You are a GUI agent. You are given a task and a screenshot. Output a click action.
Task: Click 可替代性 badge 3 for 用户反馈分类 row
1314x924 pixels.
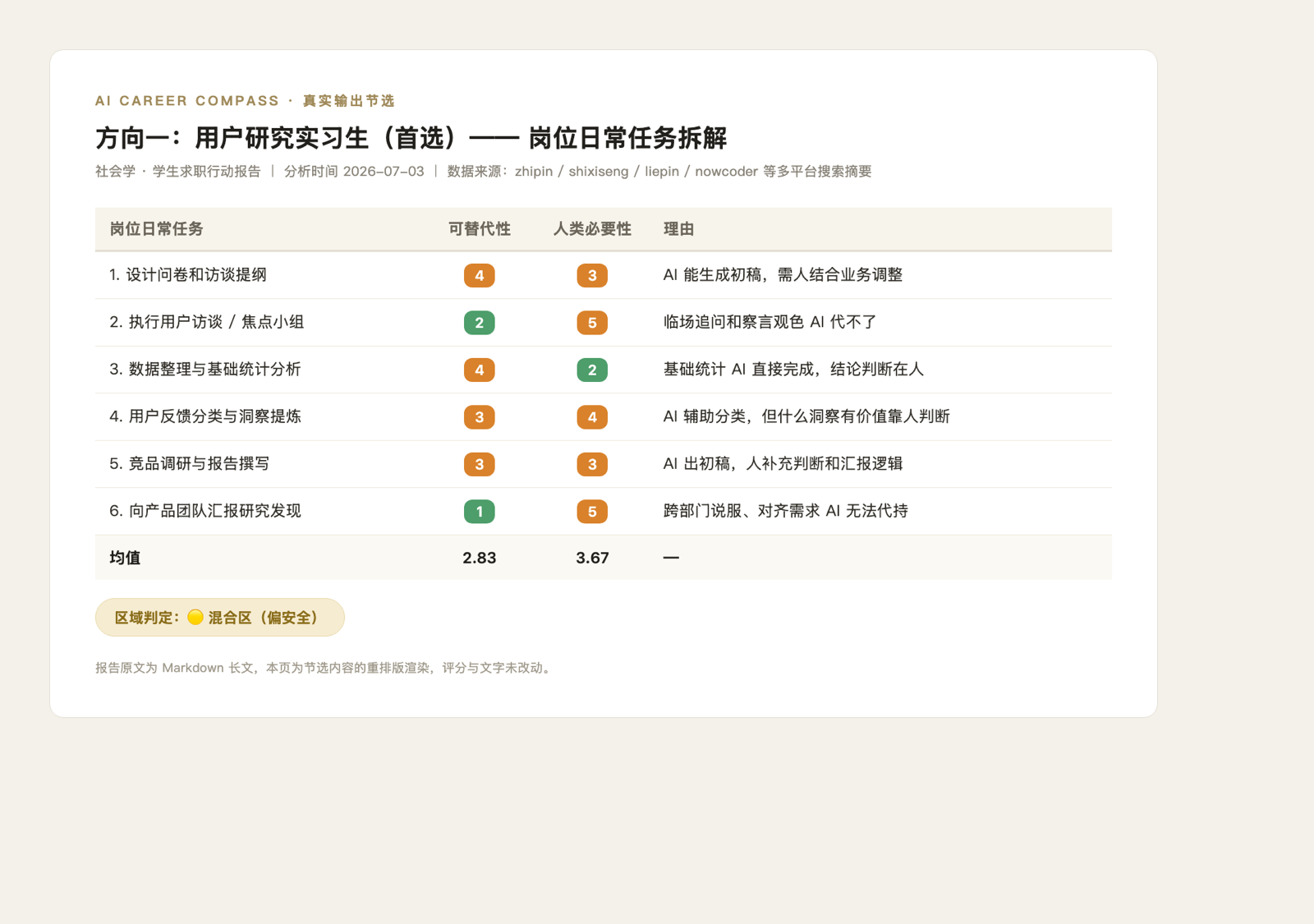480,416
